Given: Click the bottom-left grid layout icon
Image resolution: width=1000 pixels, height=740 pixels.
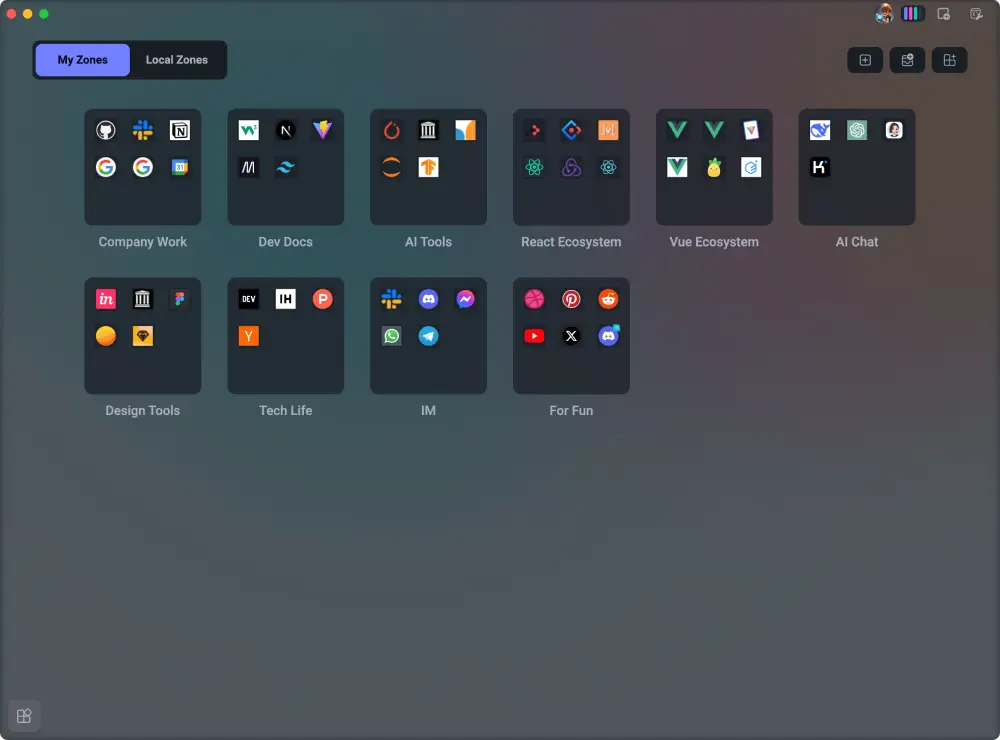Looking at the screenshot, I should (24, 716).
